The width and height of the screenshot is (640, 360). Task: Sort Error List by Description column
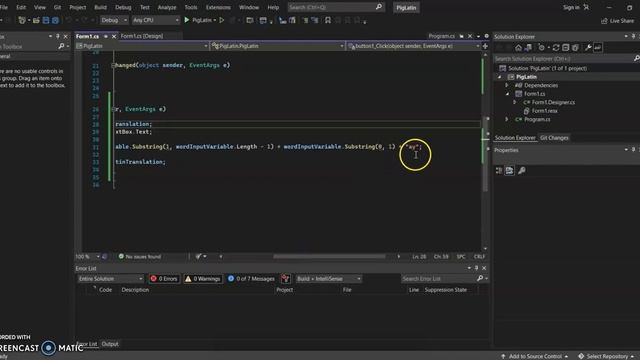[135, 290]
